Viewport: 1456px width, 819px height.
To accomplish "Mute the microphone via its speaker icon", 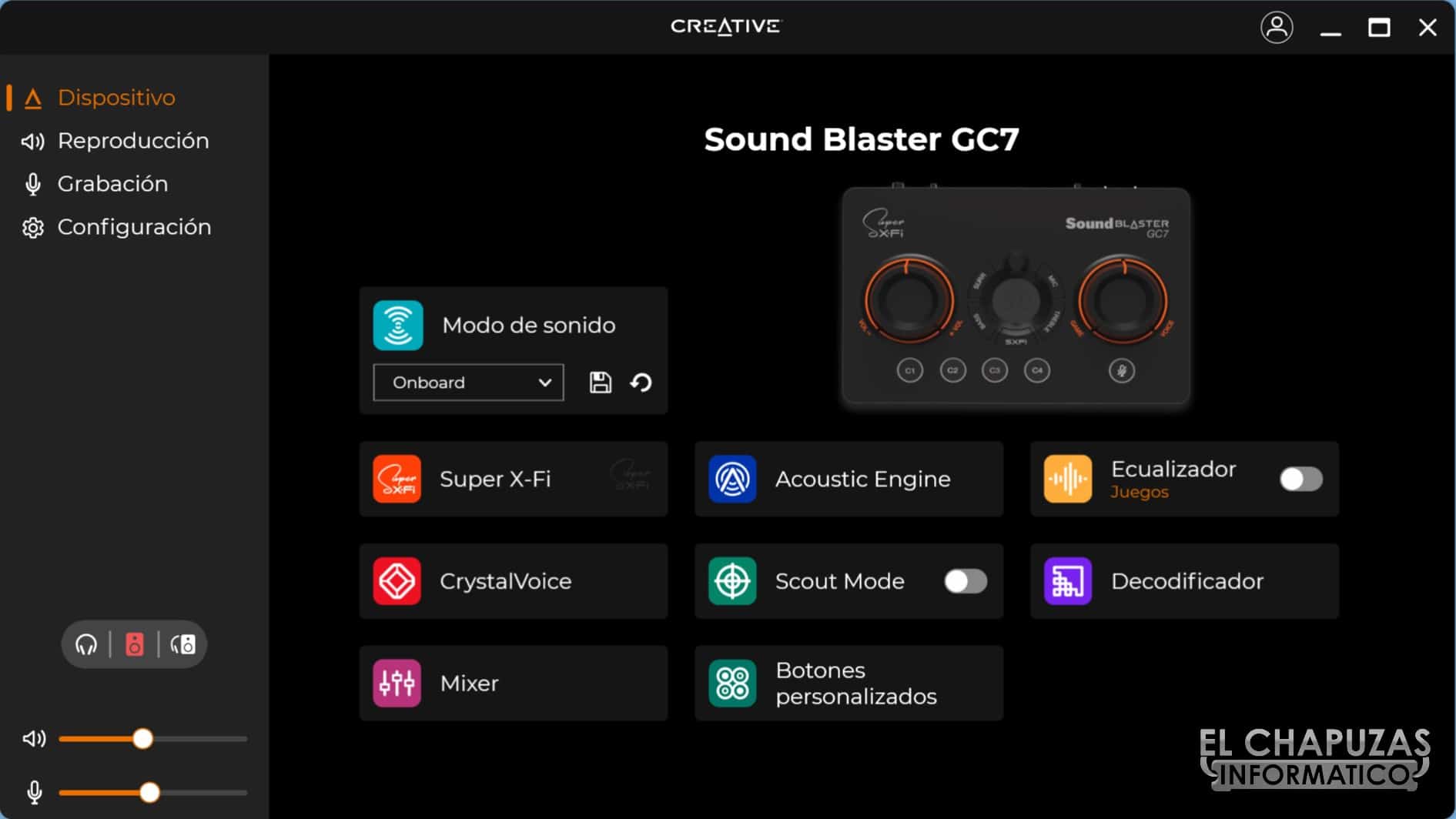I will point(34,793).
